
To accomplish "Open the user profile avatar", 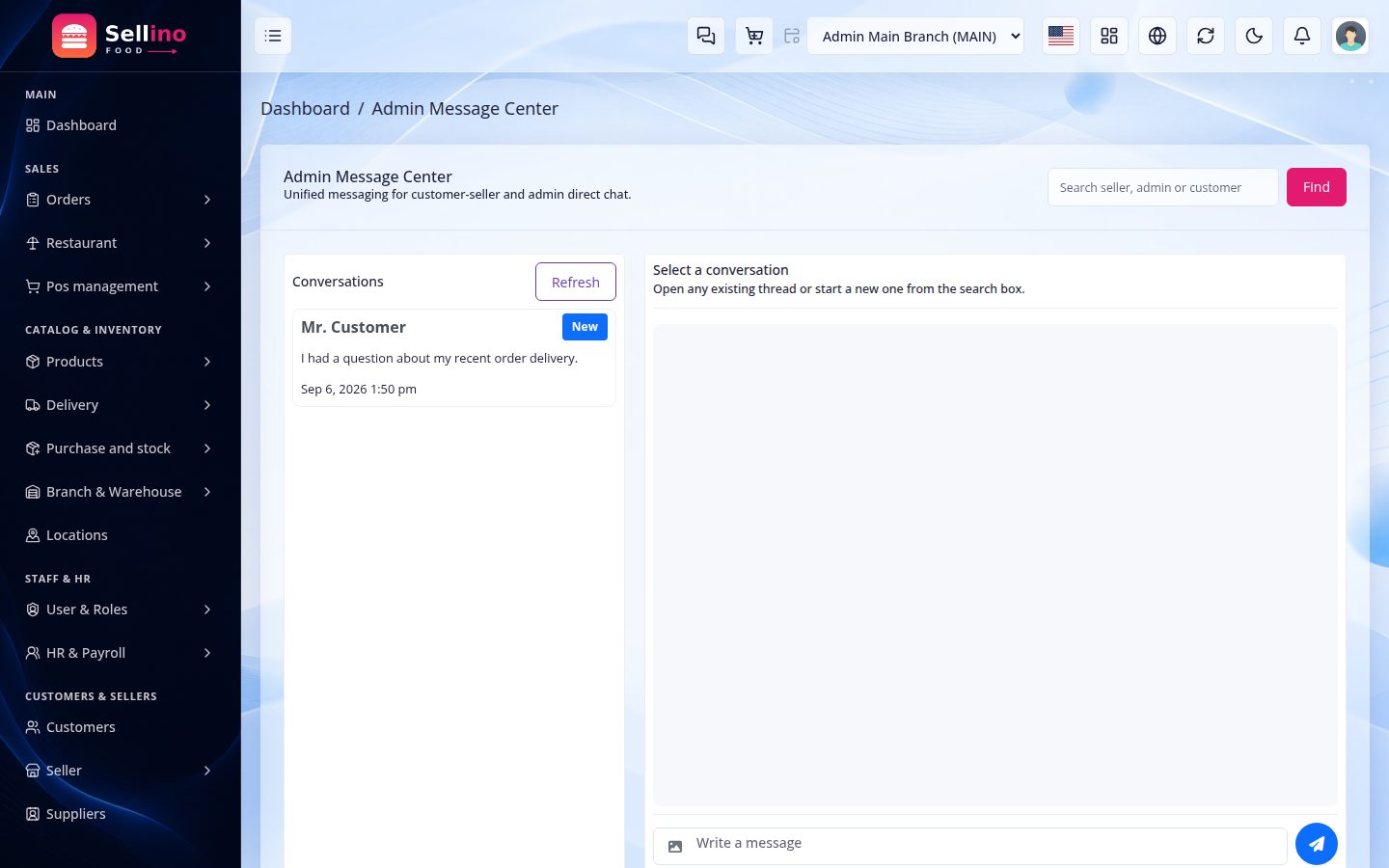I will (1350, 36).
